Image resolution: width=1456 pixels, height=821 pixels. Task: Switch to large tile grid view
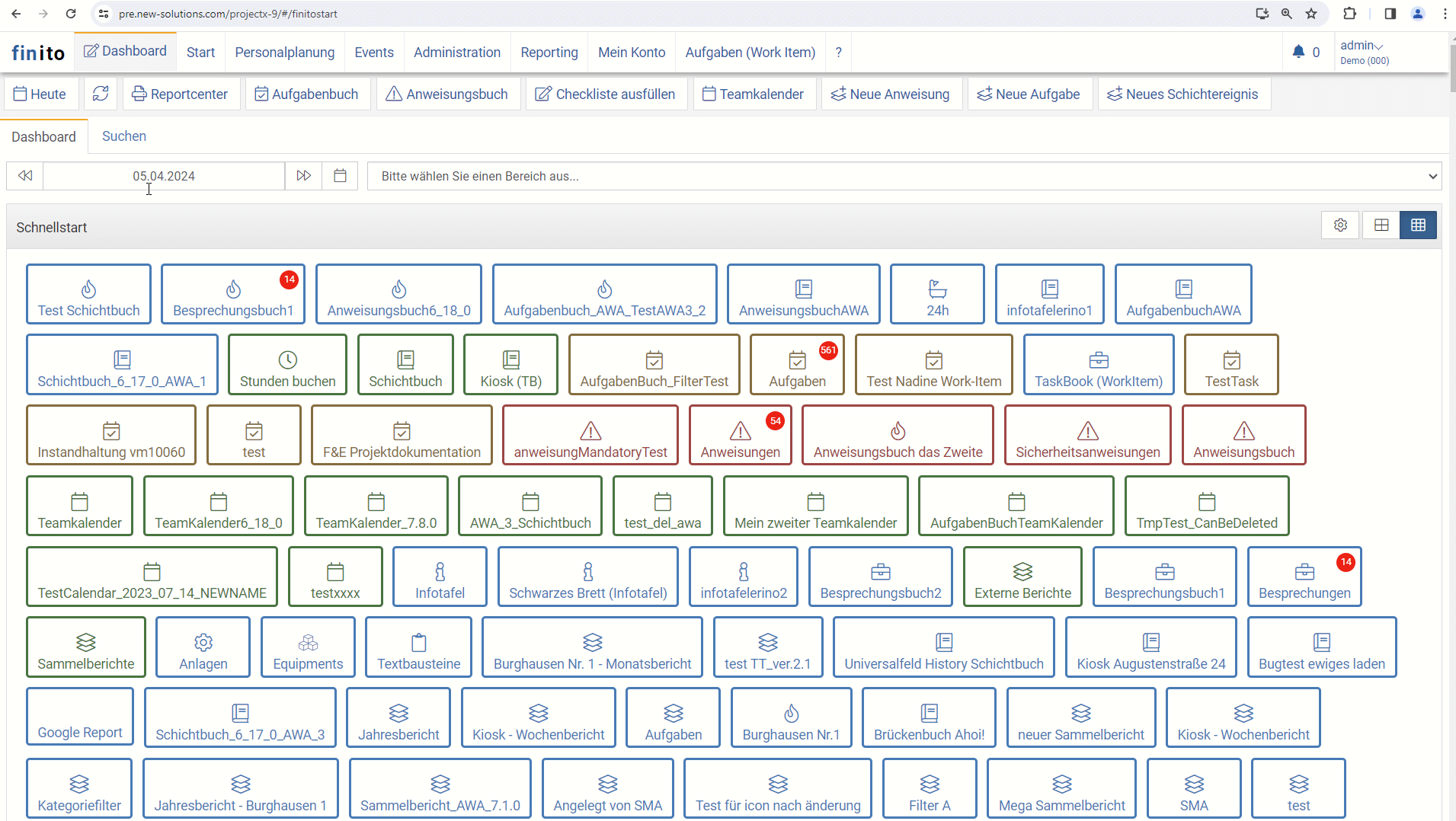coord(1381,225)
